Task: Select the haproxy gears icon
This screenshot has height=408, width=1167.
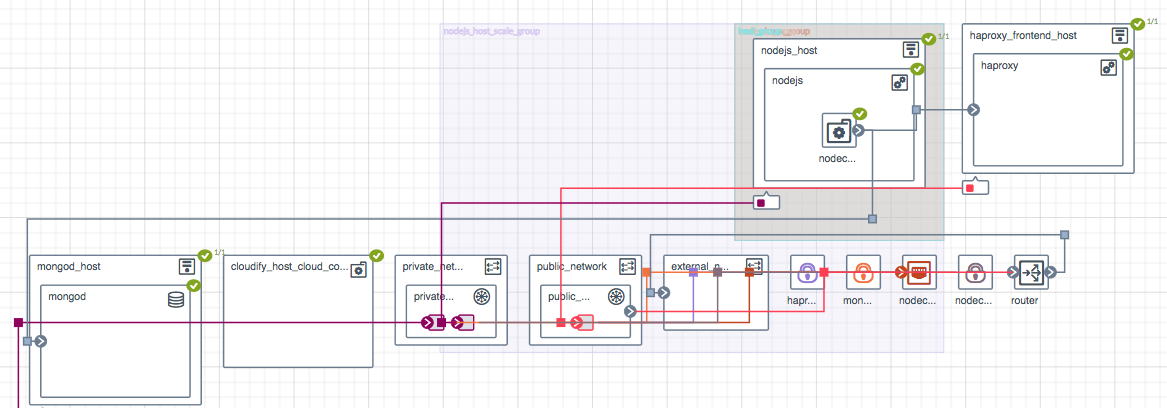Action: tap(1108, 68)
